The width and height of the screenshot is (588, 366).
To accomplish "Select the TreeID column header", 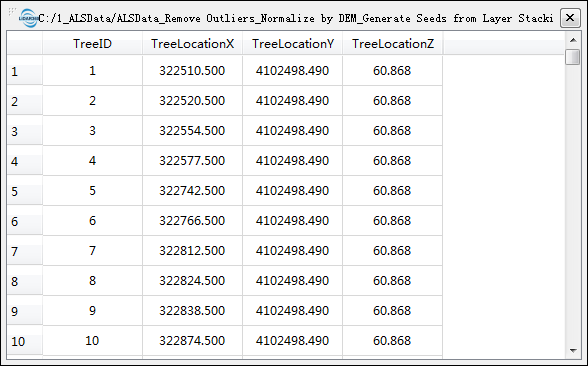I will point(92,44).
